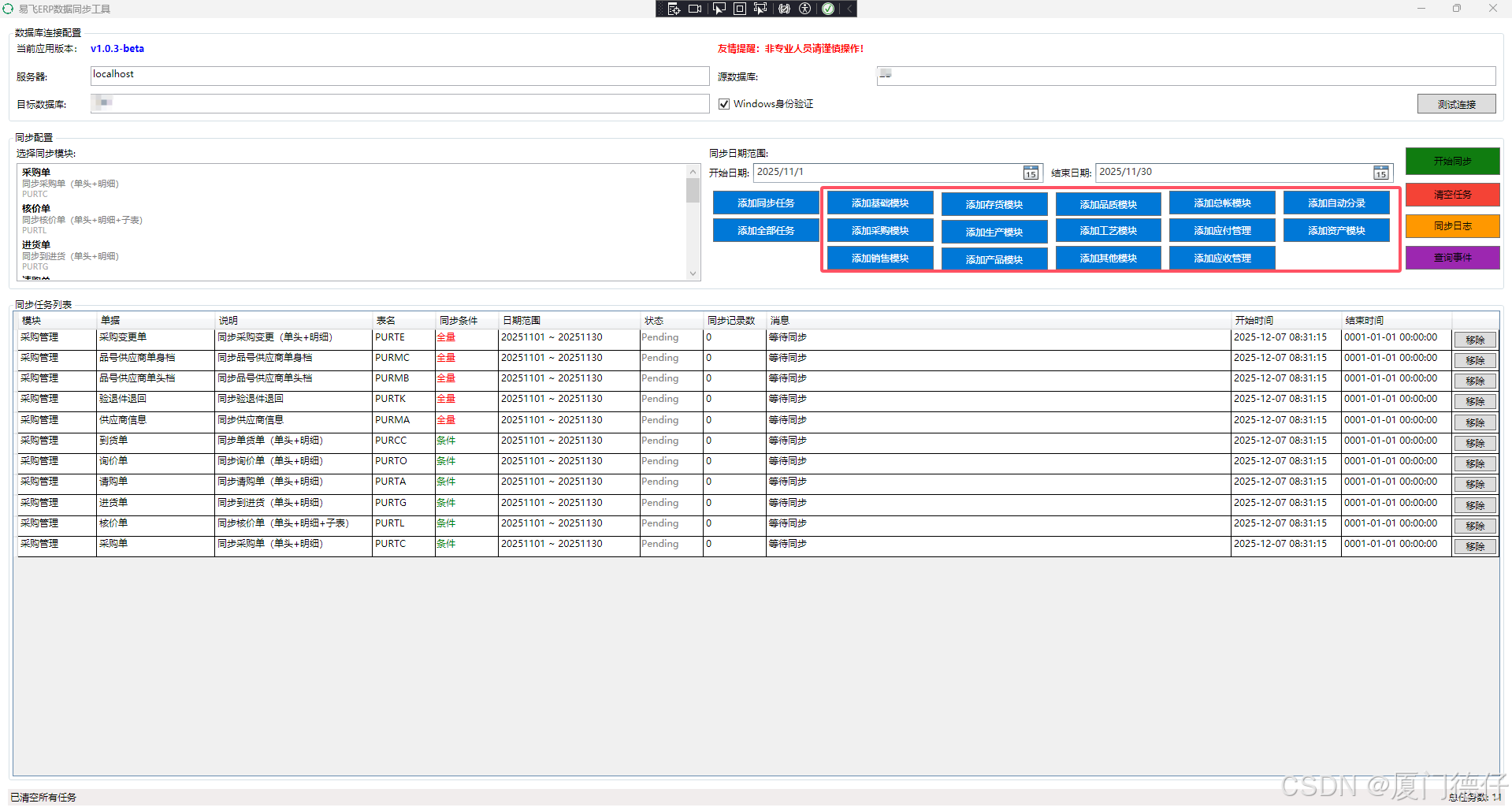Enable Track Focused Element icon

(x=760, y=9)
